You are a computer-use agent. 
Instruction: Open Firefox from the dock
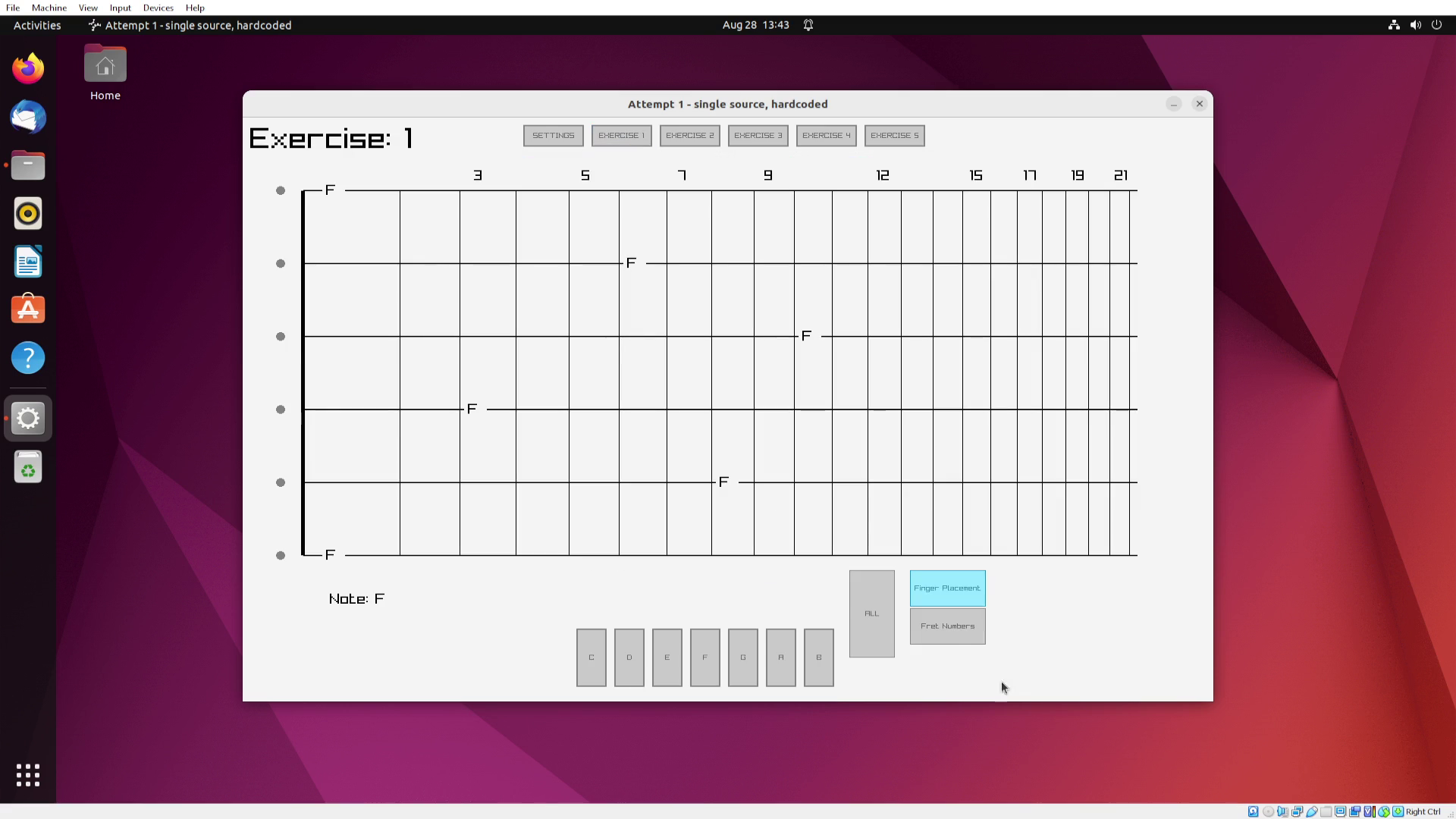28,69
